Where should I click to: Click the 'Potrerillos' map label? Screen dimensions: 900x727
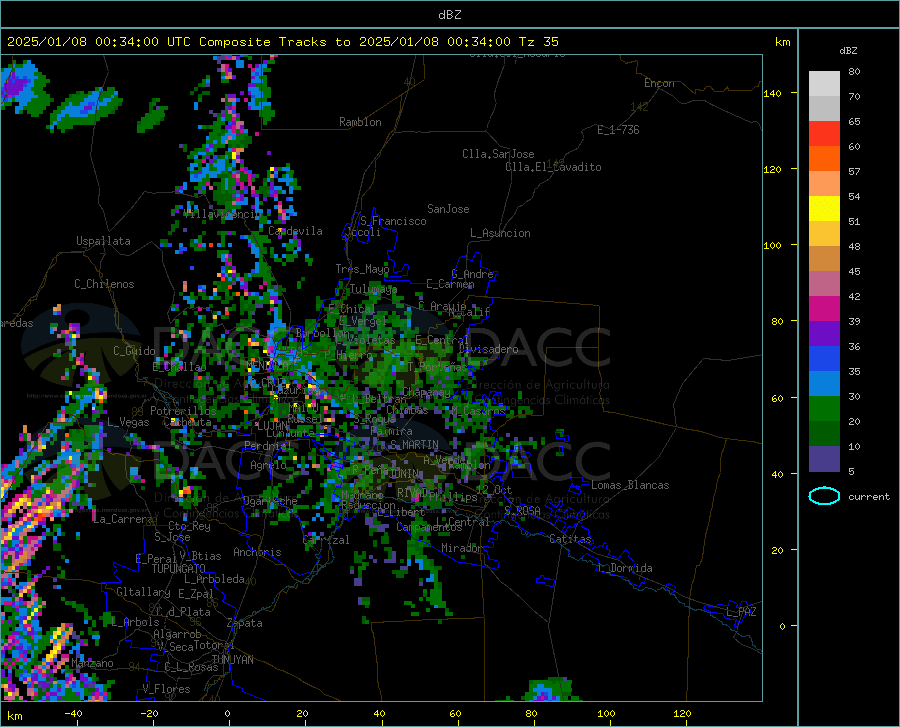(183, 411)
